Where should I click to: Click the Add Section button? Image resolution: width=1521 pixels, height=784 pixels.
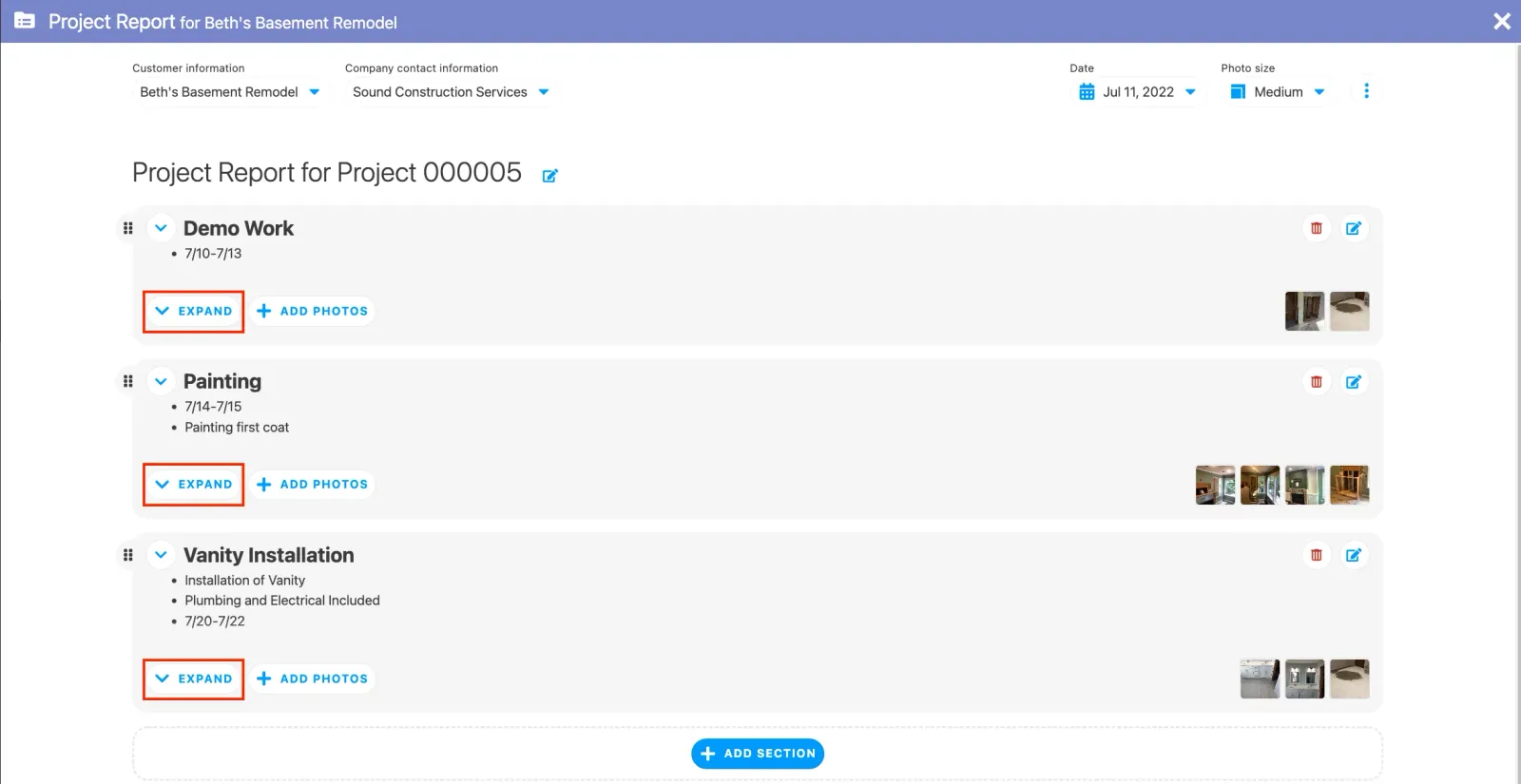coord(758,754)
